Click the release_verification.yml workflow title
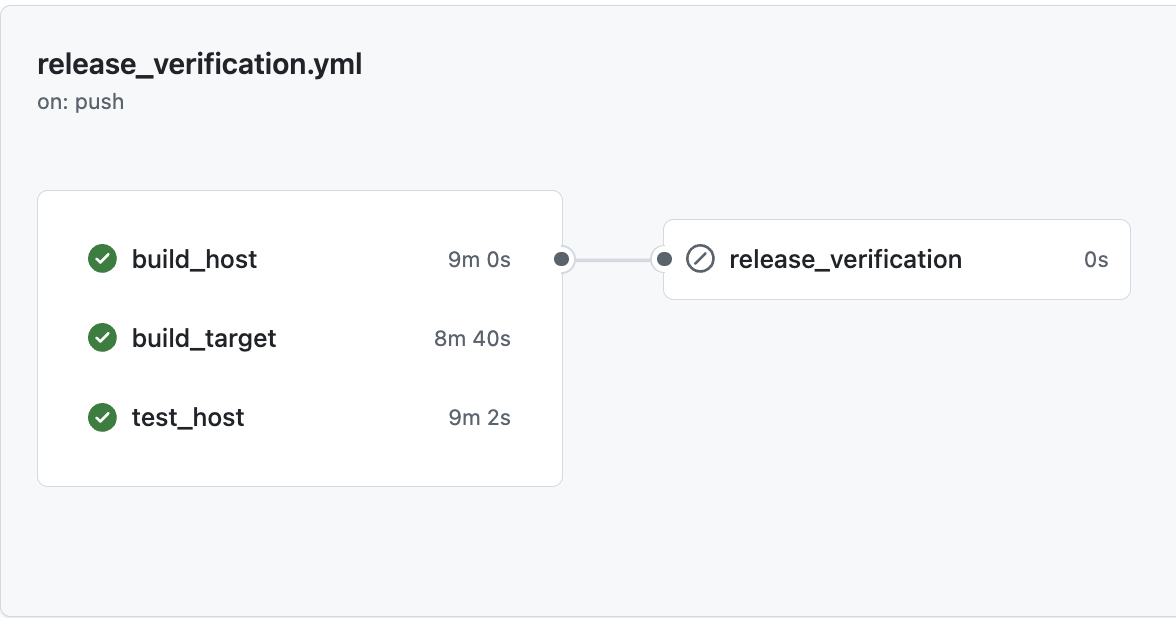1176x618 pixels. tap(199, 64)
